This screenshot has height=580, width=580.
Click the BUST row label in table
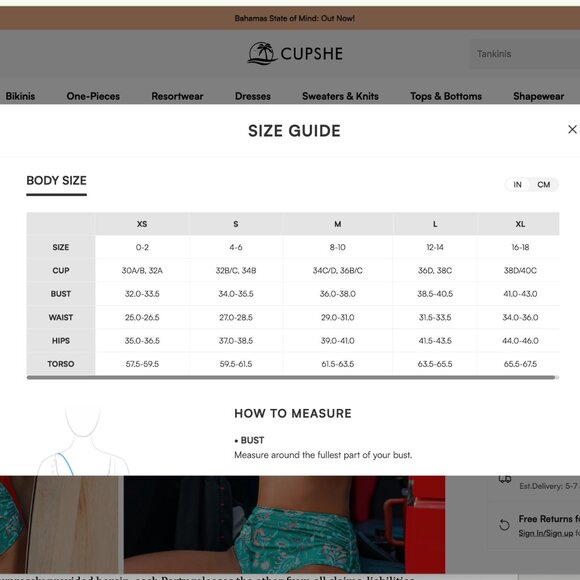click(x=61, y=294)
